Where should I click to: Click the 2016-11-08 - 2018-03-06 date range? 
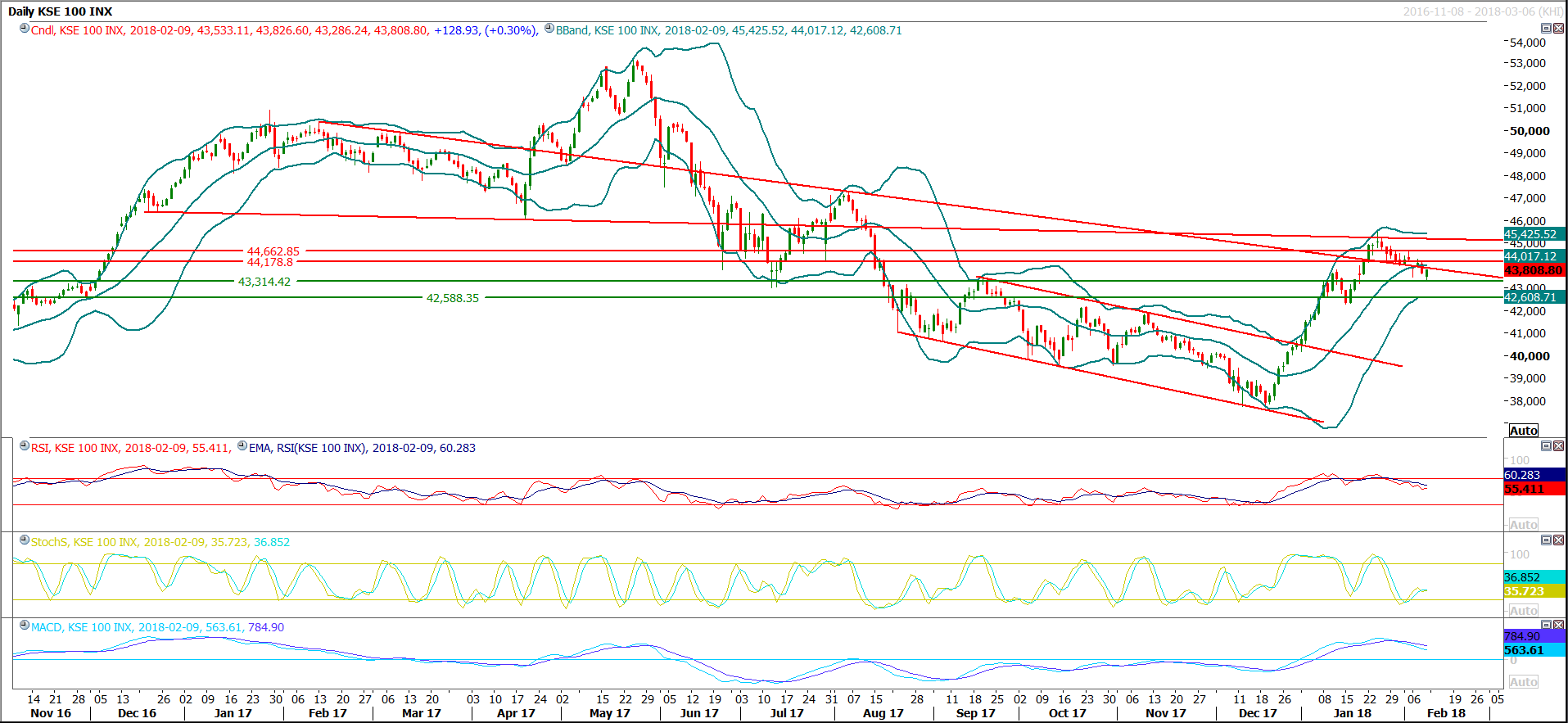click(x=1483, y=11)
